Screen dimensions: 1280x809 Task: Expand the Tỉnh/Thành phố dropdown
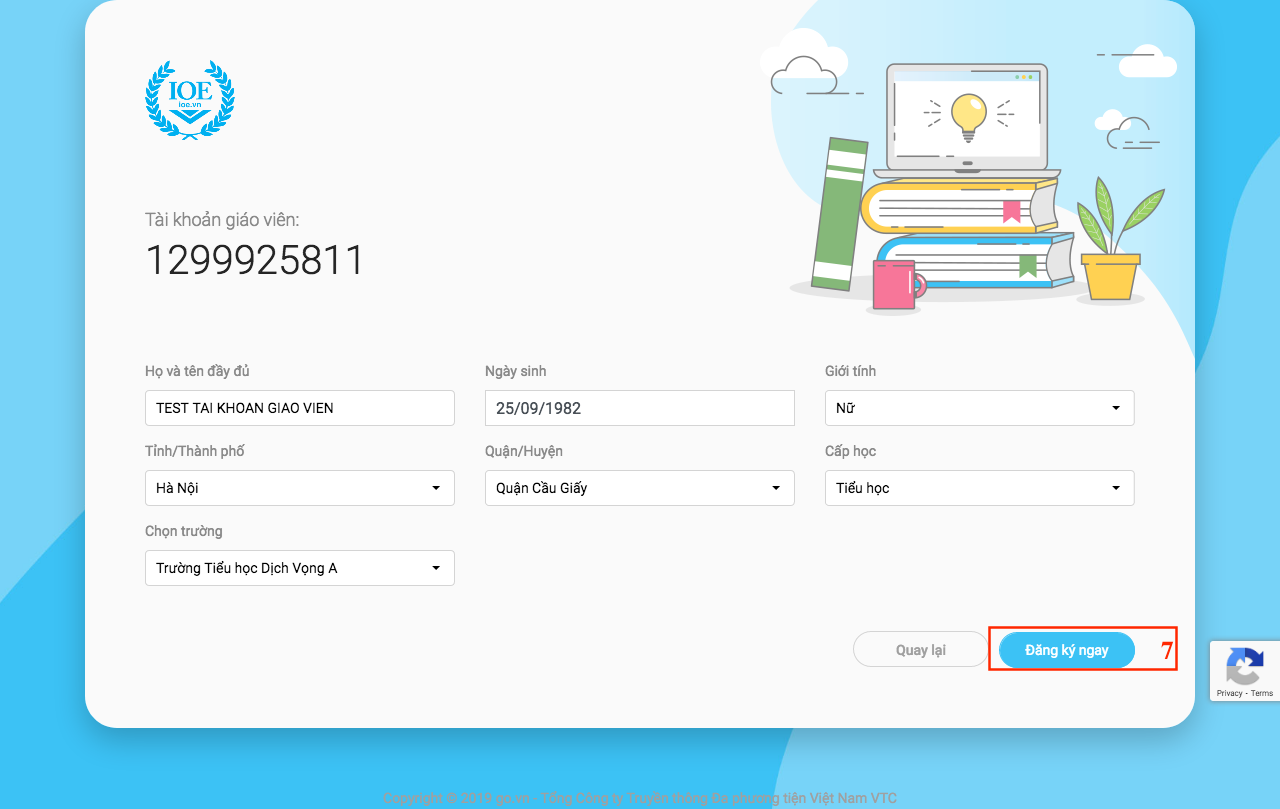[299, 488]
